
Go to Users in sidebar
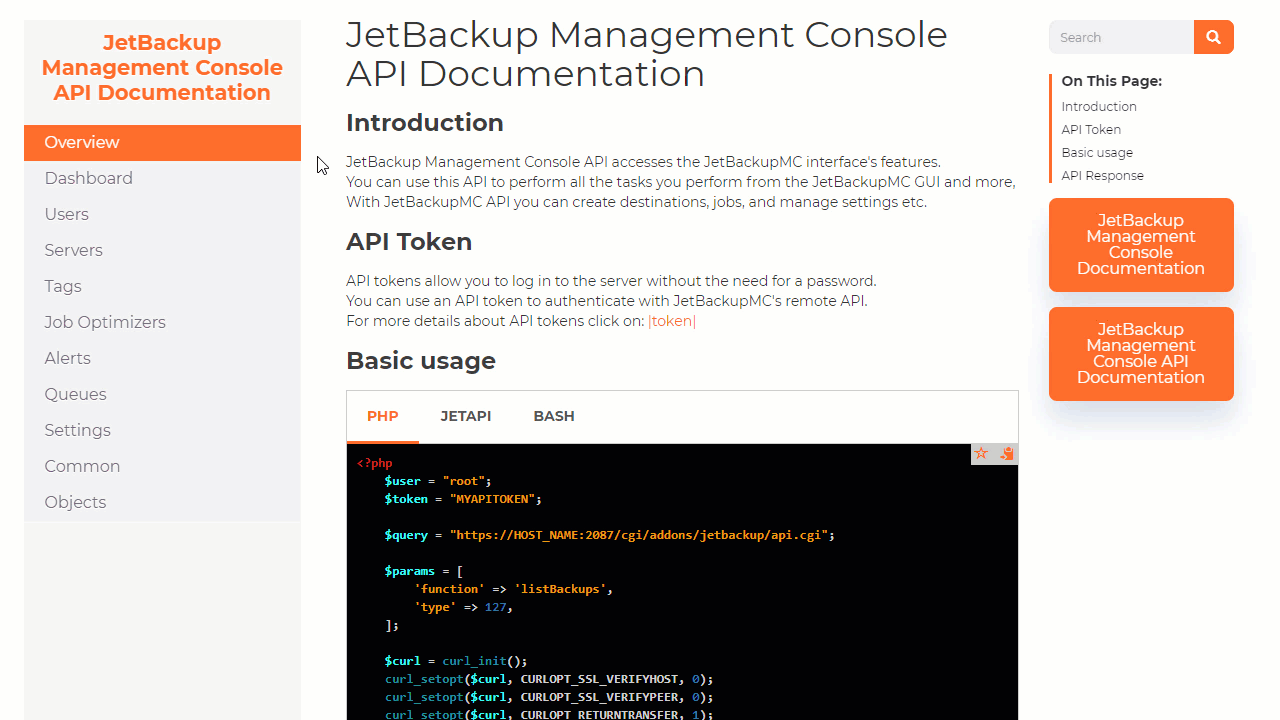[x=162, y=215]
